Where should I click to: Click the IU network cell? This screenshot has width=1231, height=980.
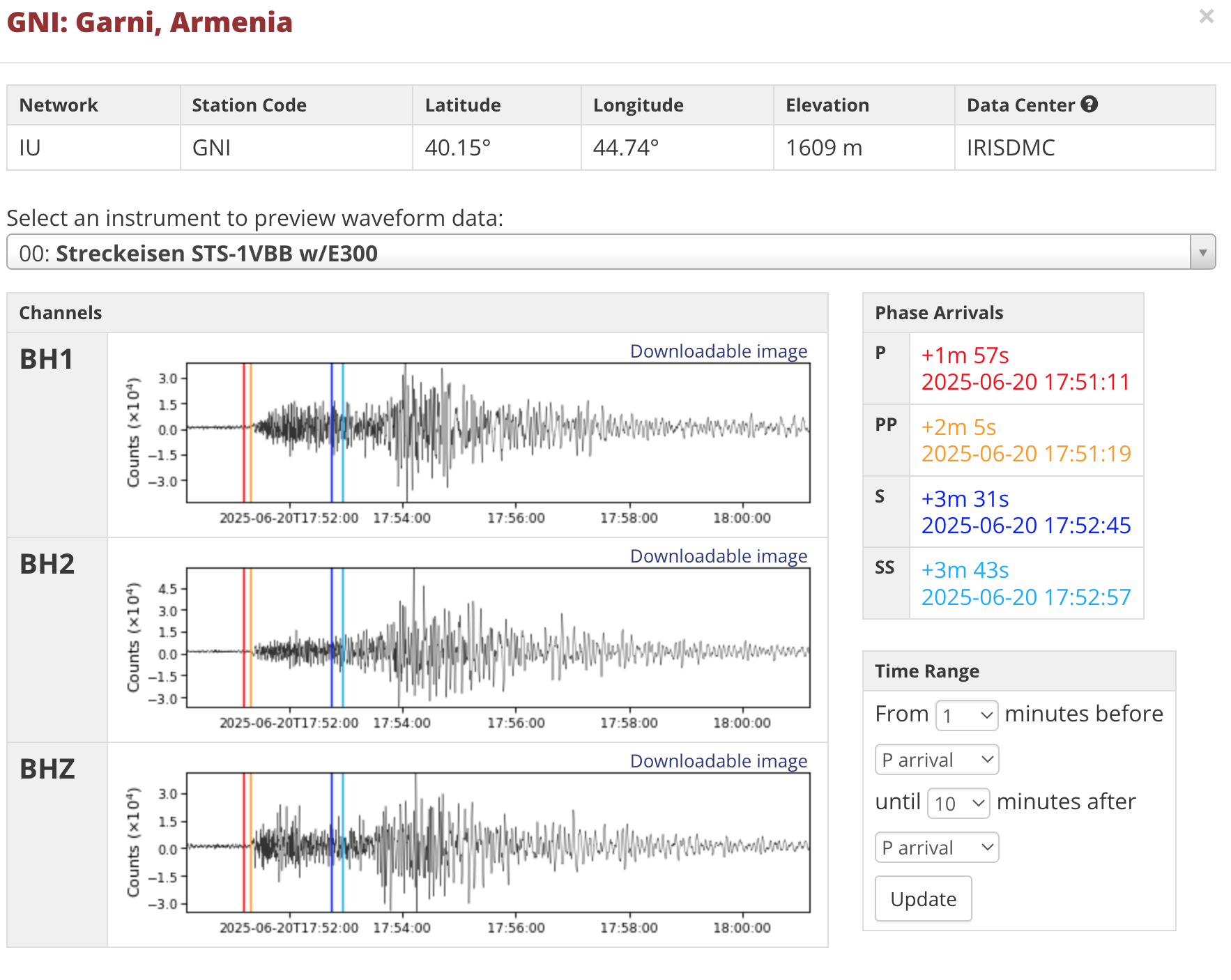tap(93, 148)
